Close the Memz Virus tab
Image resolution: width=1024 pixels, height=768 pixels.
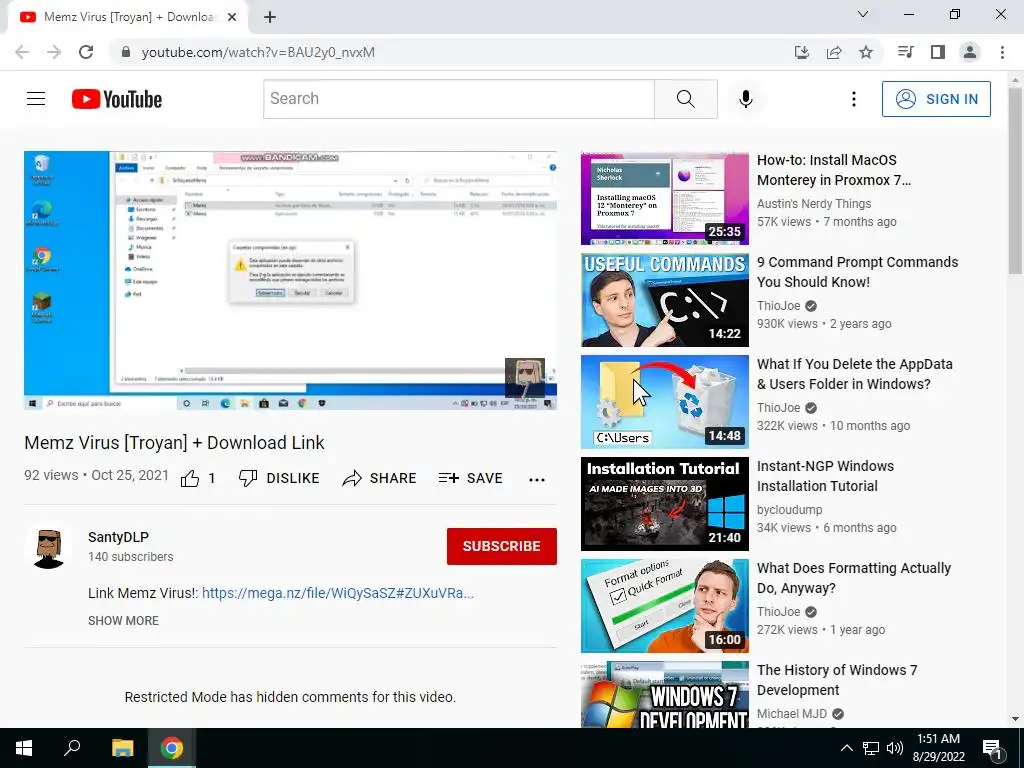coord(232,17)
